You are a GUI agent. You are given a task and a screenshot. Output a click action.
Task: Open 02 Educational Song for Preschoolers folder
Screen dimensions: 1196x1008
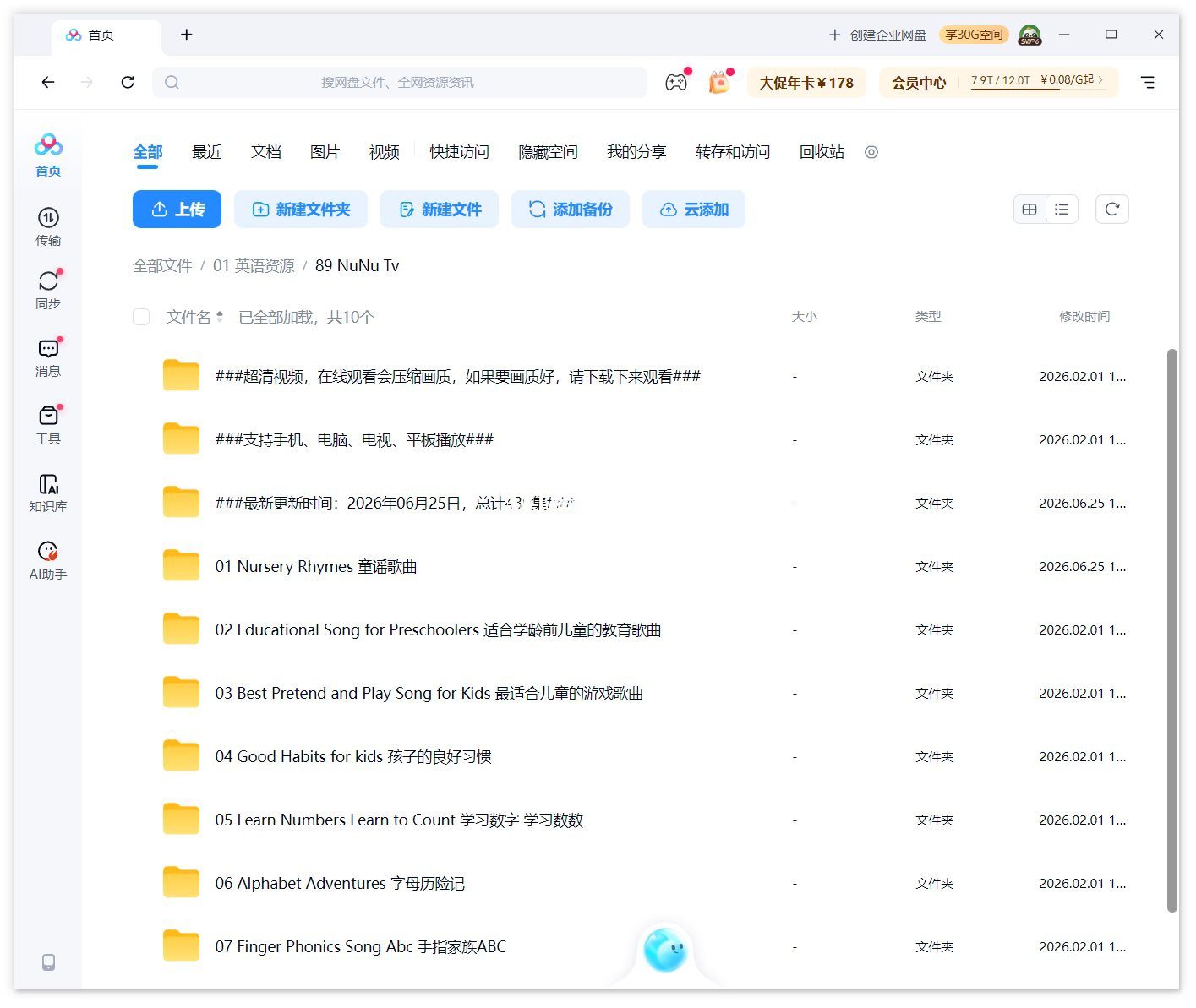click(438, 629)
